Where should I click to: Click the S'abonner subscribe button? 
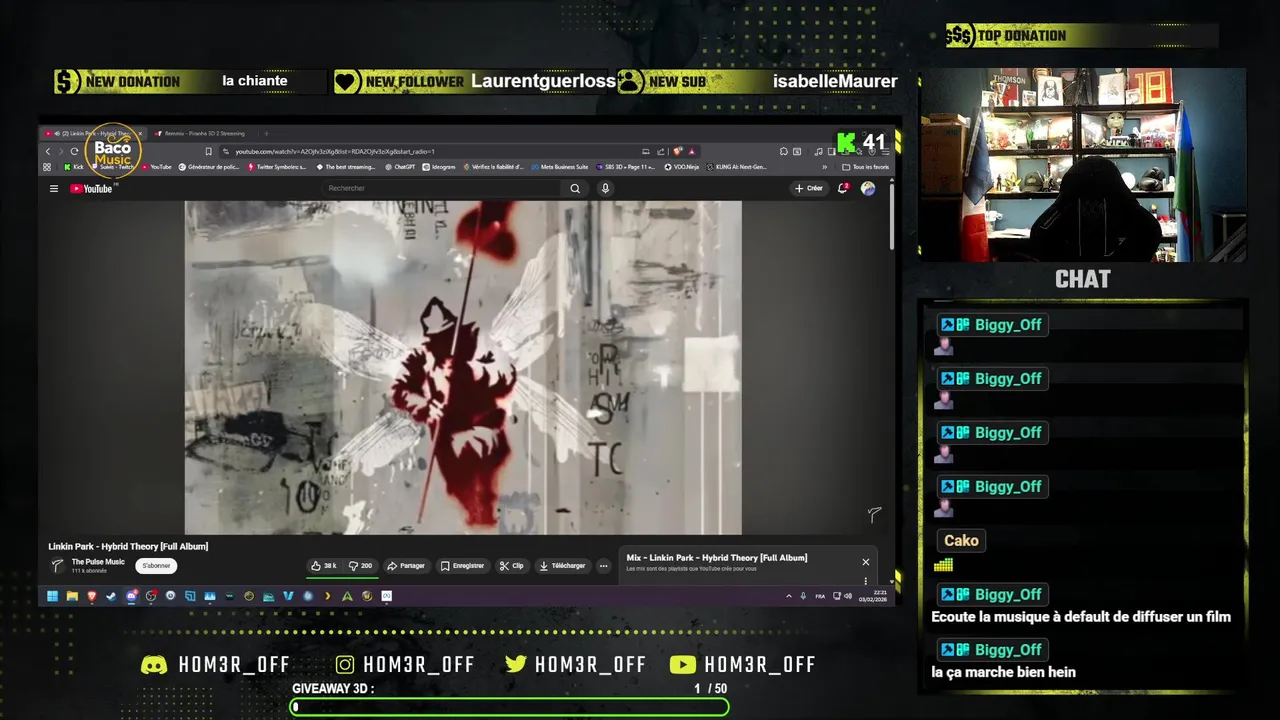[156, 566]
